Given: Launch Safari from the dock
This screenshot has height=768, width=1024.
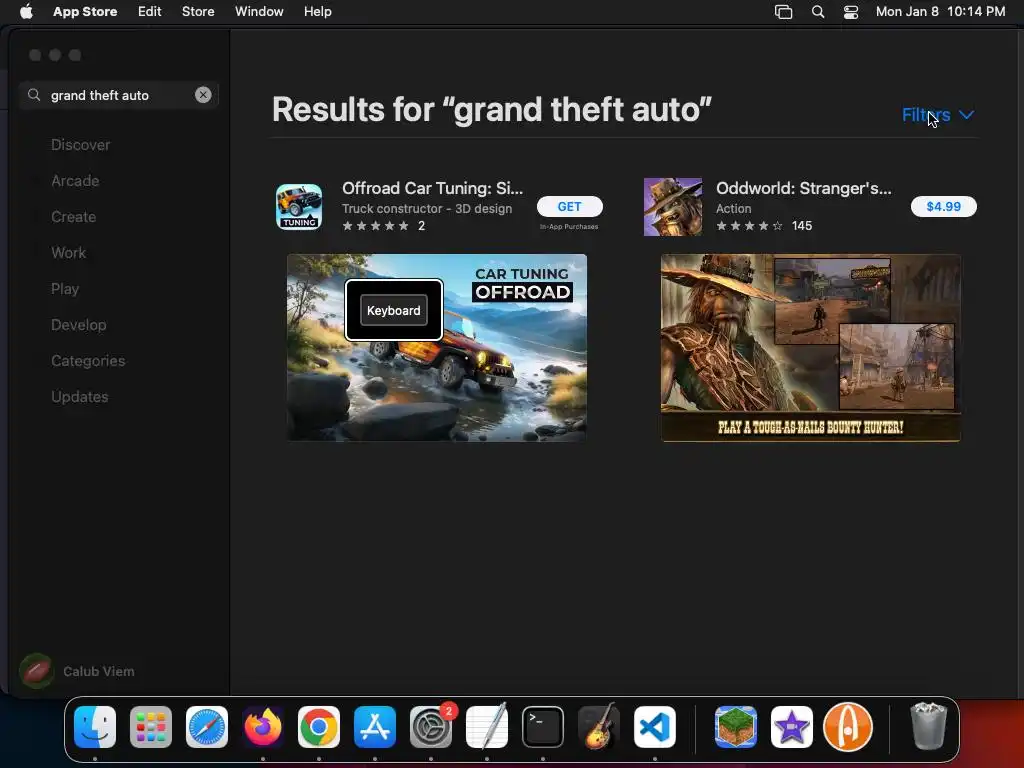Looking at the screenshot, I should point(207,727).
